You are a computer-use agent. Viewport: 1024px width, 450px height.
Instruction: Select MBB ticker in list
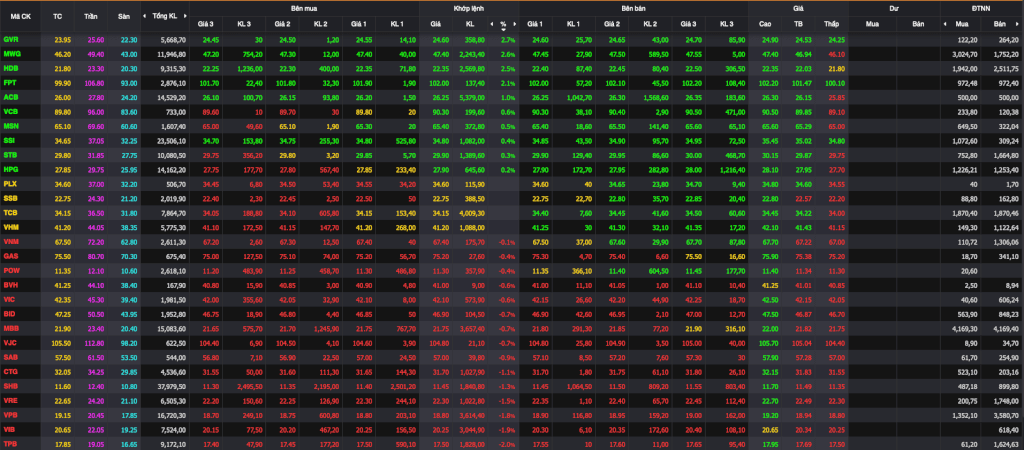tap(10, 328)
